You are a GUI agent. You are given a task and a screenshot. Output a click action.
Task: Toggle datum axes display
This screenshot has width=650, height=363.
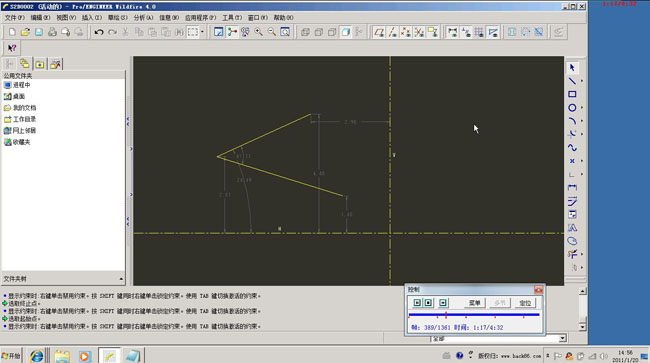click(x=392, y=32)
